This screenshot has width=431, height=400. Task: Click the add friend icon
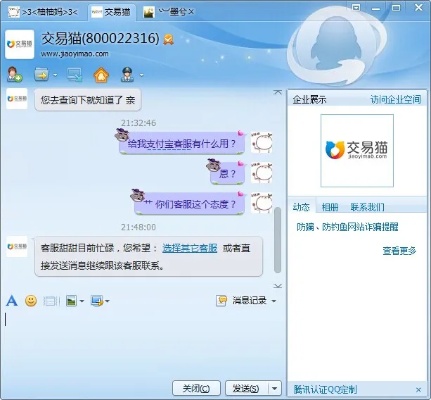click(x=14, y=74)
